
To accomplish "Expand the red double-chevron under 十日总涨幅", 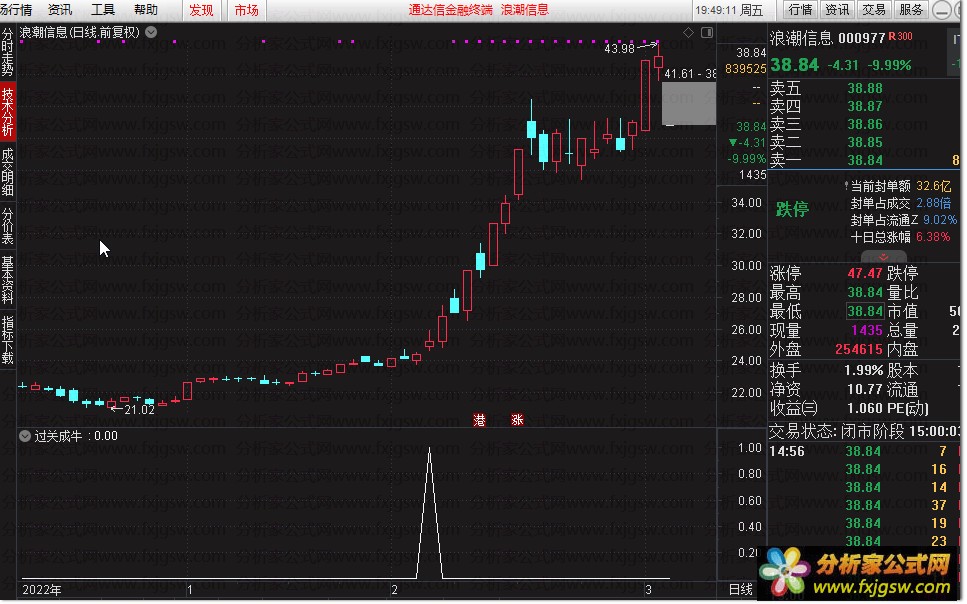I will coord(884,257).
